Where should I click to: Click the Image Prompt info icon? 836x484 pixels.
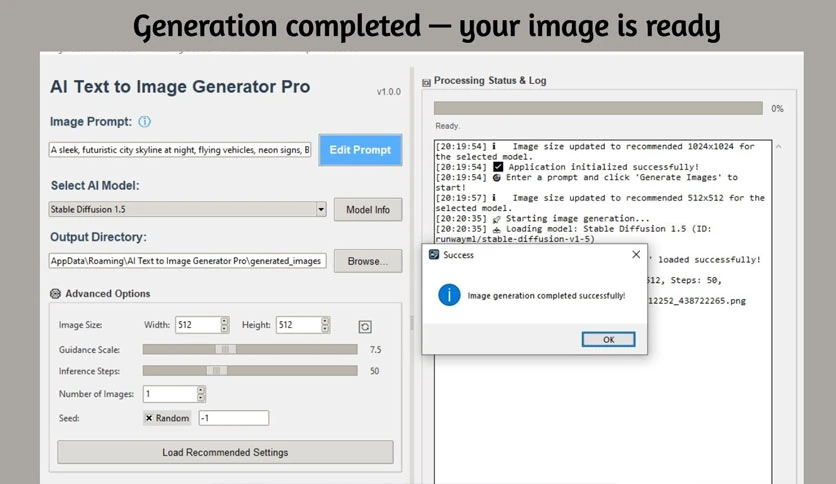pyautogui.click(x=144, y=122)
